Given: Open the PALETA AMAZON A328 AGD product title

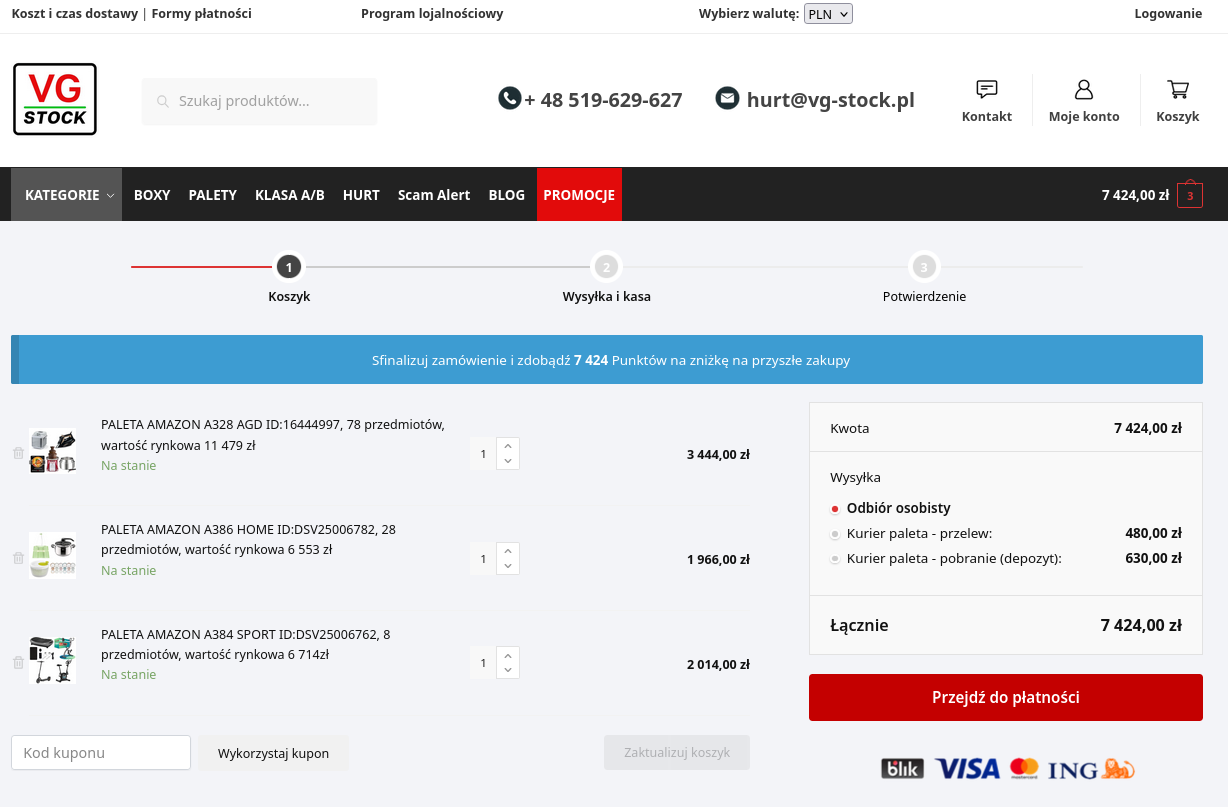Looking at the screenshot, I should pos(273,435).
